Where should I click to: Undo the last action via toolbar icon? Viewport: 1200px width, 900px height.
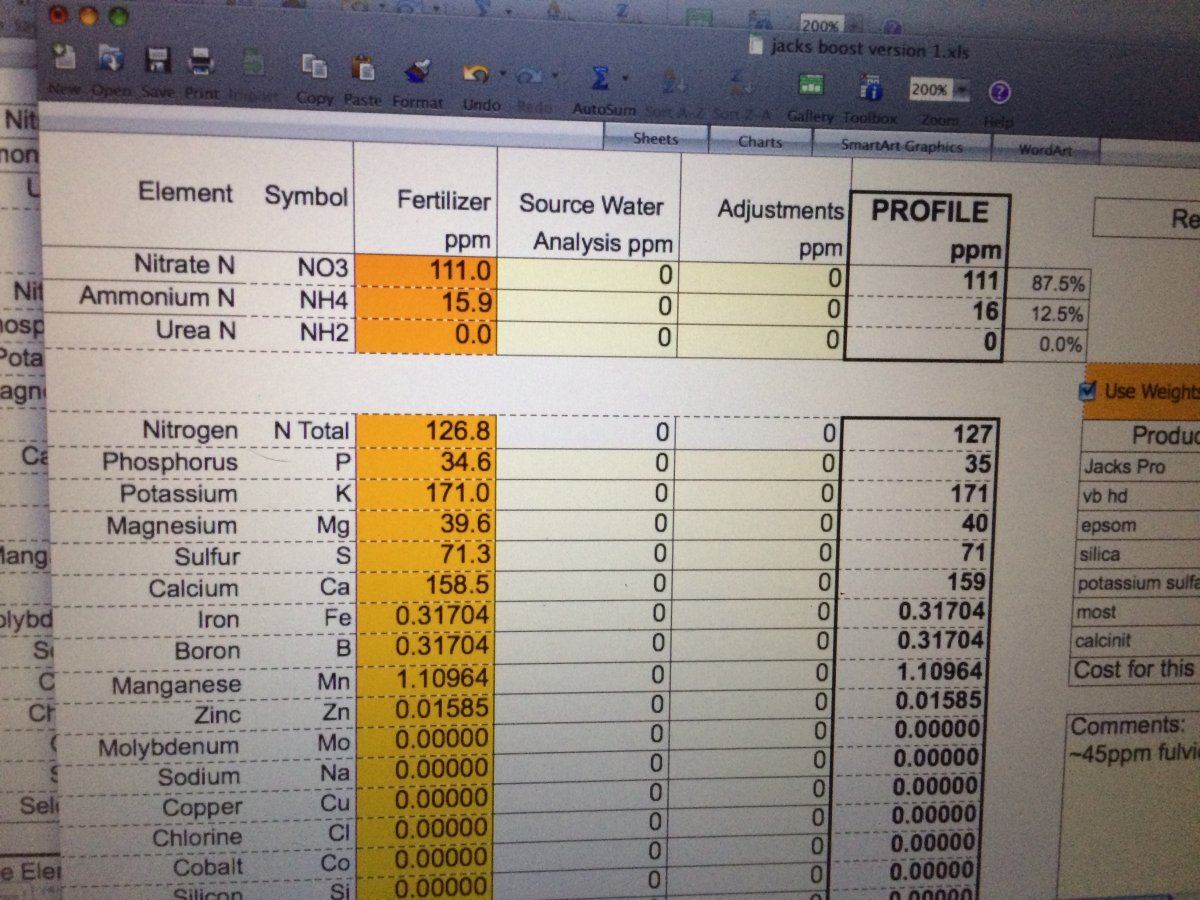476,73
